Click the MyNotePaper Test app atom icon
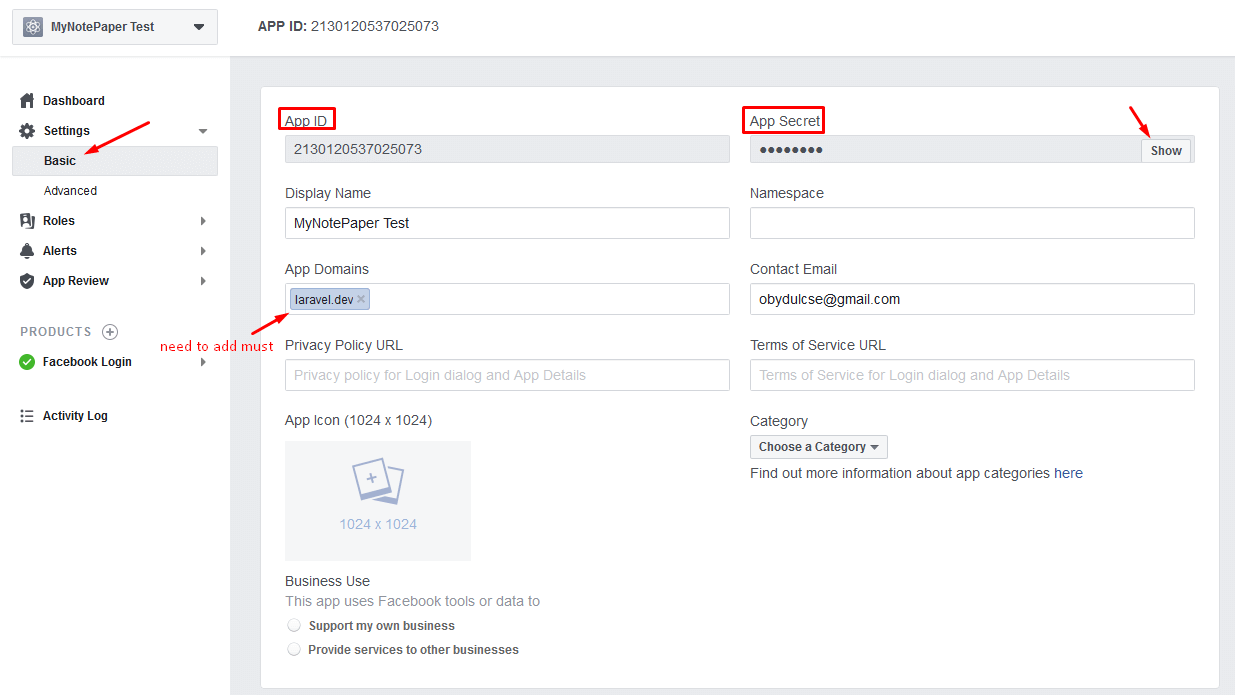1235x695 pixels. pyautogui.click(x=33, y=27)
